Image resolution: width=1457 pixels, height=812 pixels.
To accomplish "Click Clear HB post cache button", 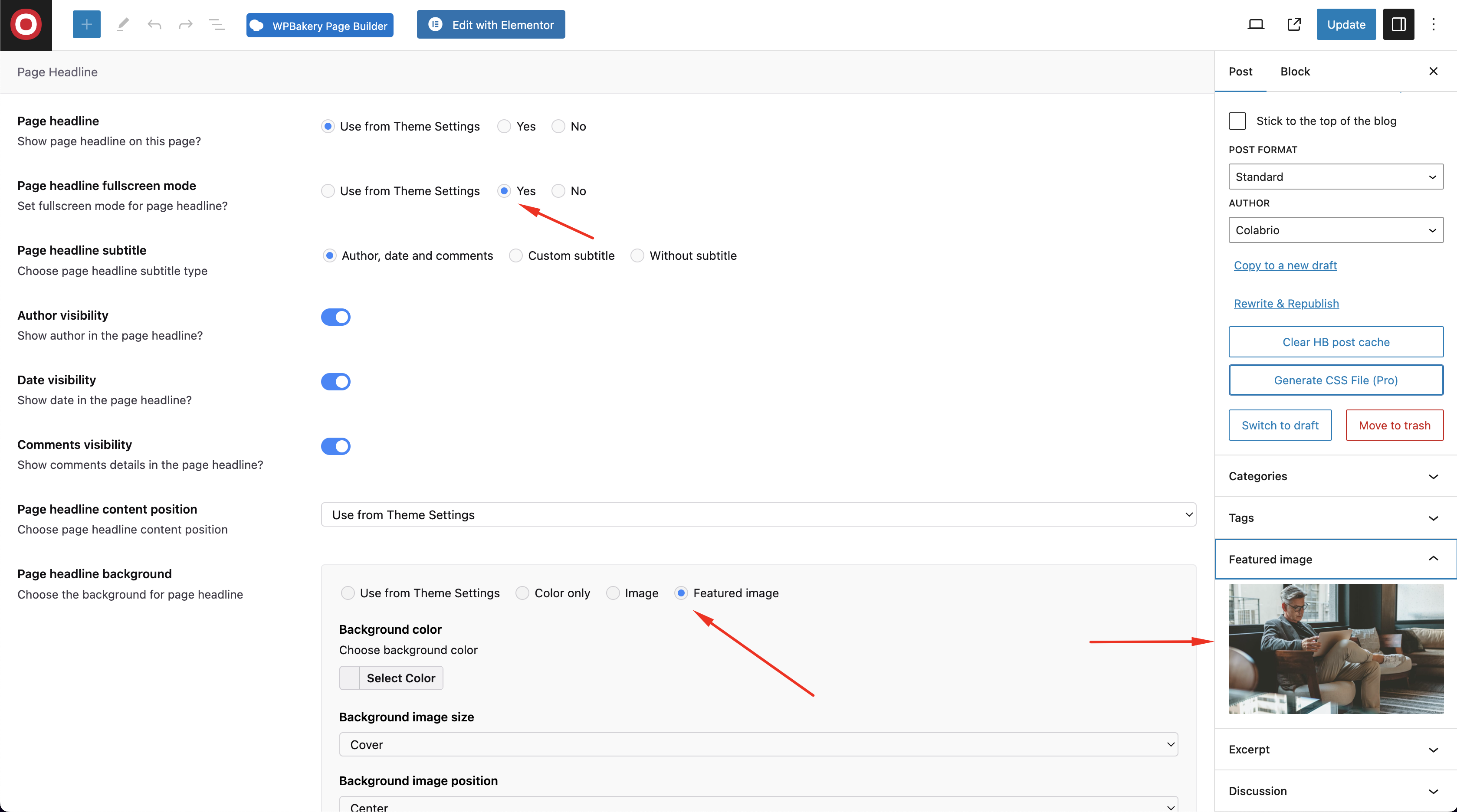I will click(x=1336, y=342).
